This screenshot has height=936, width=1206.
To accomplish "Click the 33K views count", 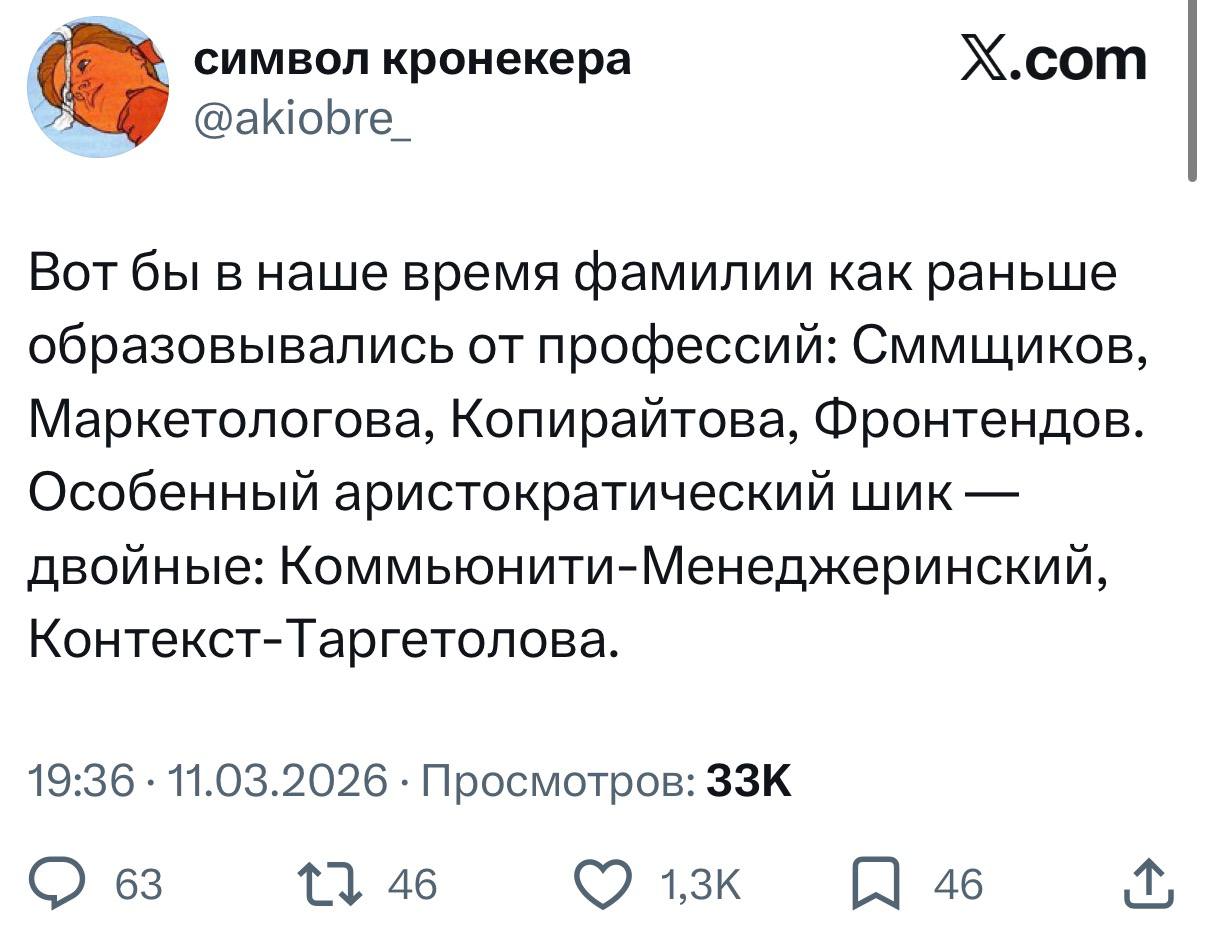I will coord(749,778).
